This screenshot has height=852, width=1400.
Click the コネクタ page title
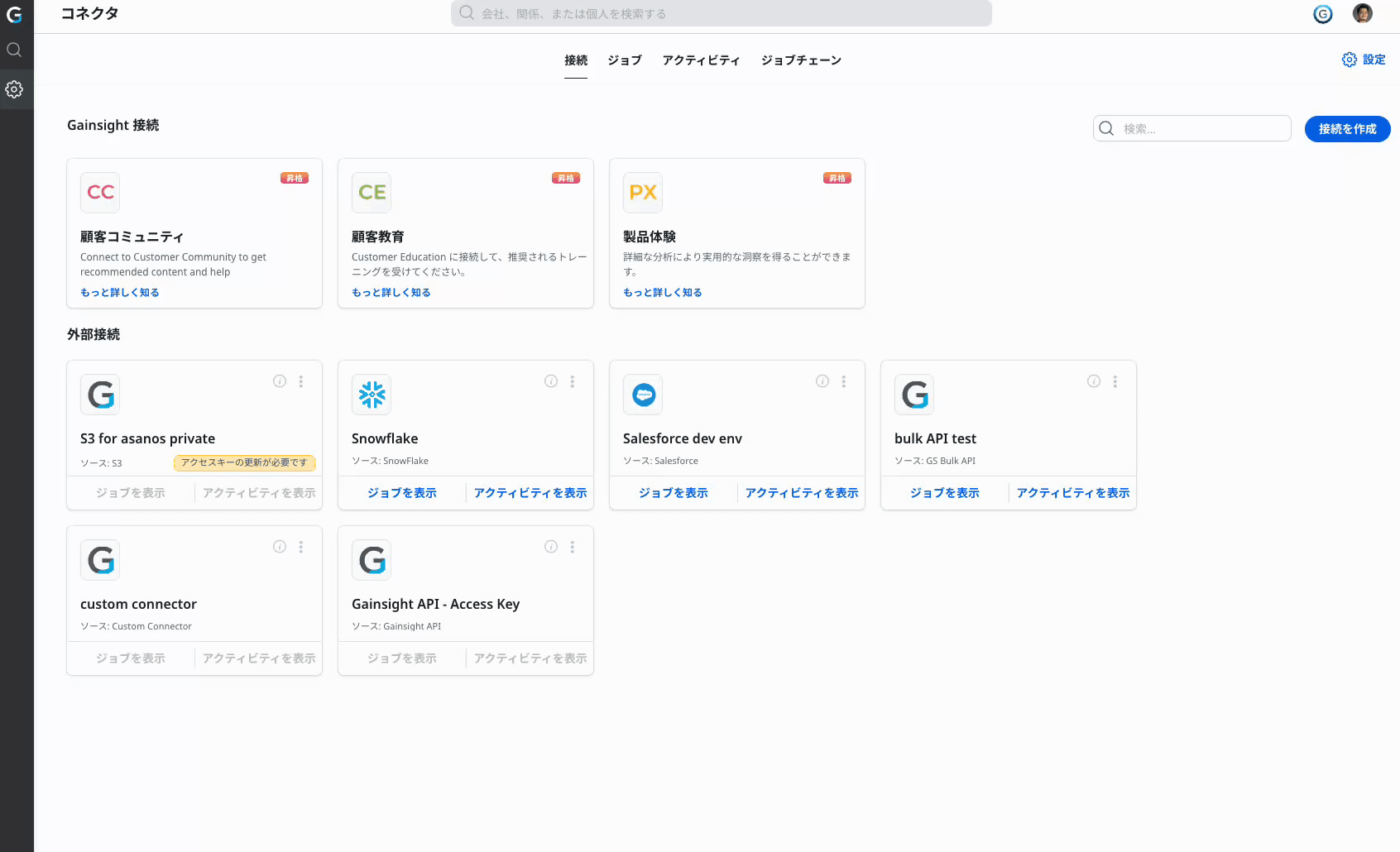point(90,13)
